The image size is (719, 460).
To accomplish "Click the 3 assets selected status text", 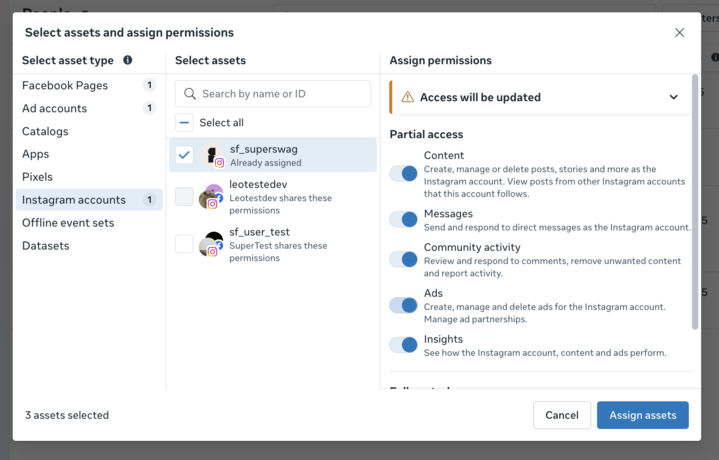I will click(67, 415).
